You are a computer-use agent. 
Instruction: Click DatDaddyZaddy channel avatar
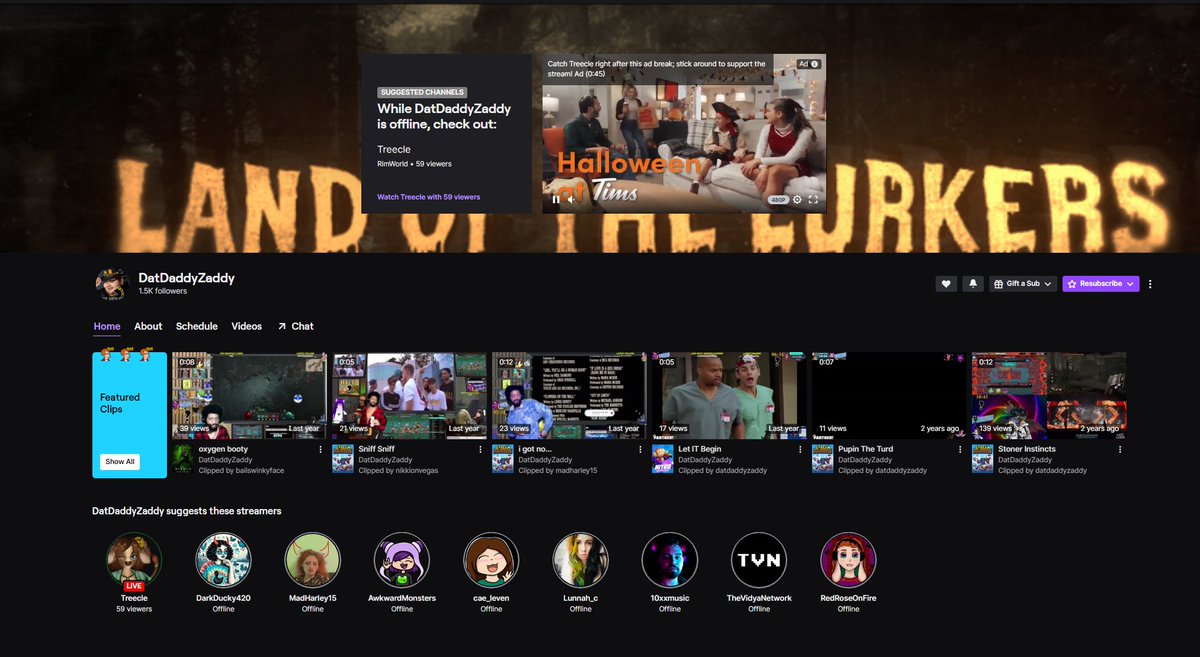111,284
